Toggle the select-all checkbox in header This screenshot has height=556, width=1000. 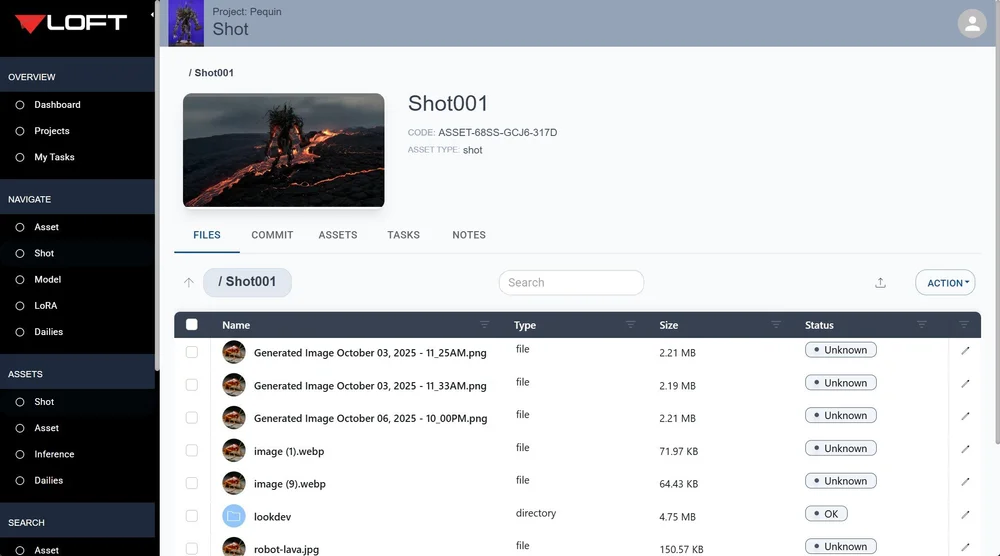(191, 325)
